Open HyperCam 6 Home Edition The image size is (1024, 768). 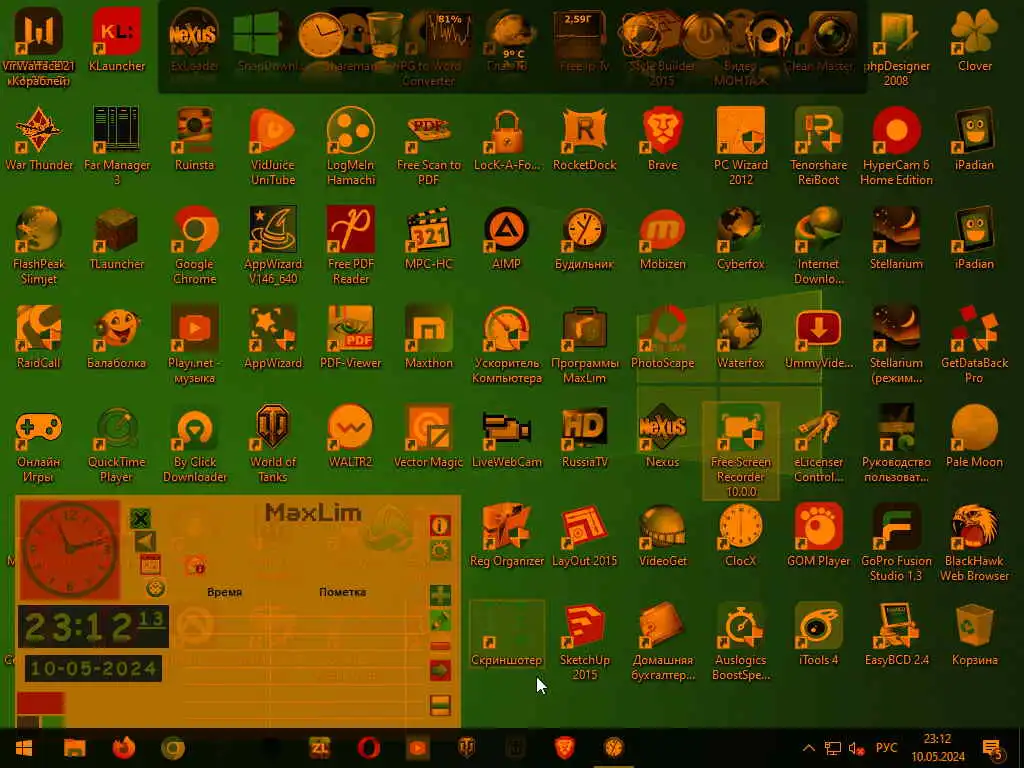896,146
